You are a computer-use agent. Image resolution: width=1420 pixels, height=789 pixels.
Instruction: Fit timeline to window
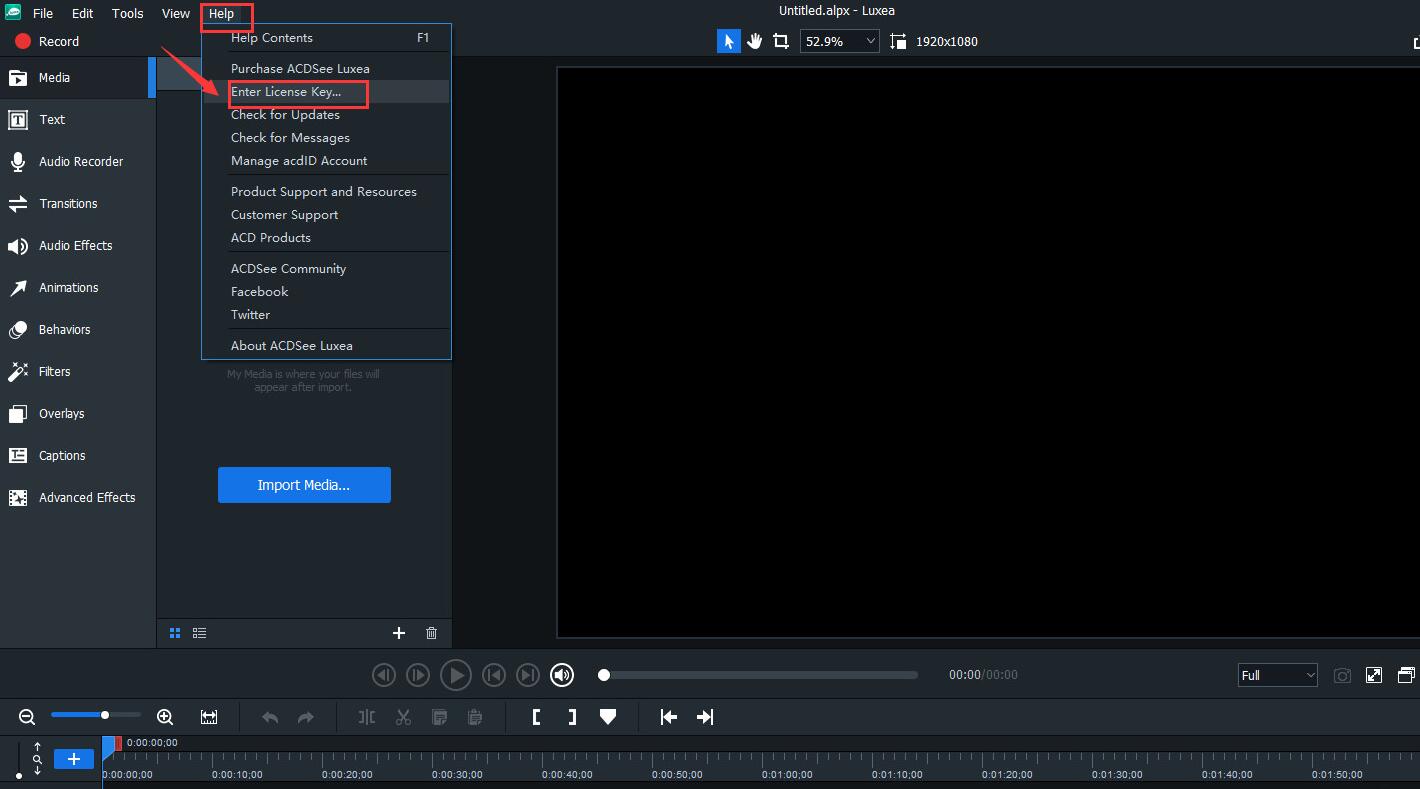(x=209, y=716)
